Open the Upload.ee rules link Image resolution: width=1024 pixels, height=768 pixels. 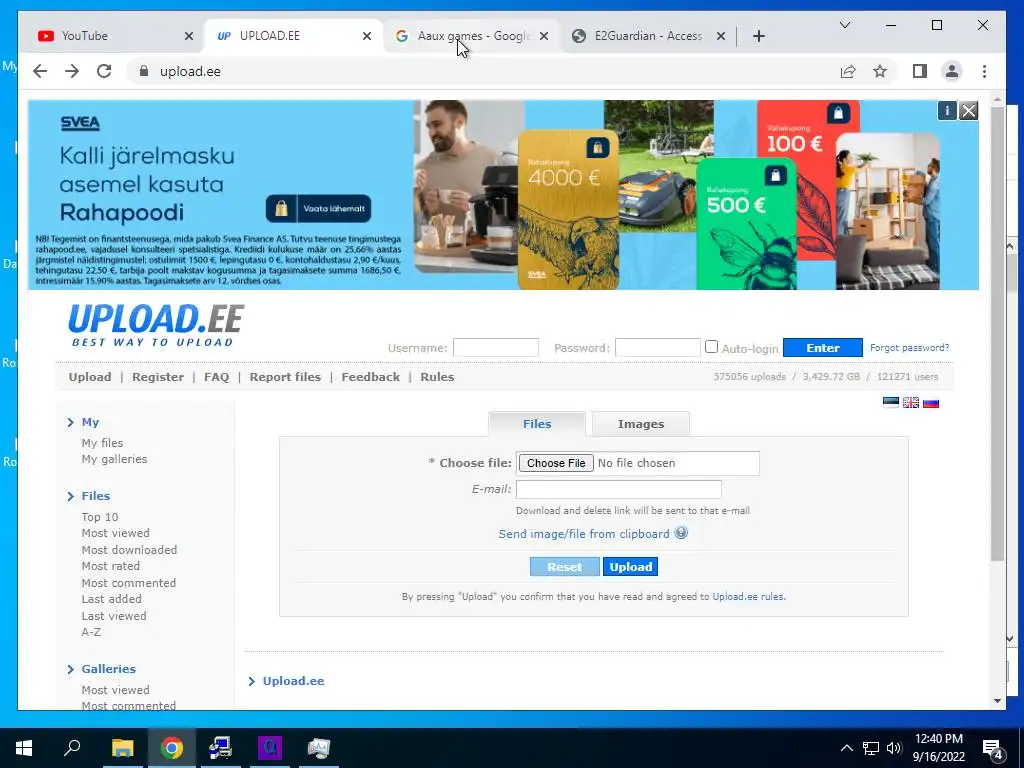tap(748, 596)
